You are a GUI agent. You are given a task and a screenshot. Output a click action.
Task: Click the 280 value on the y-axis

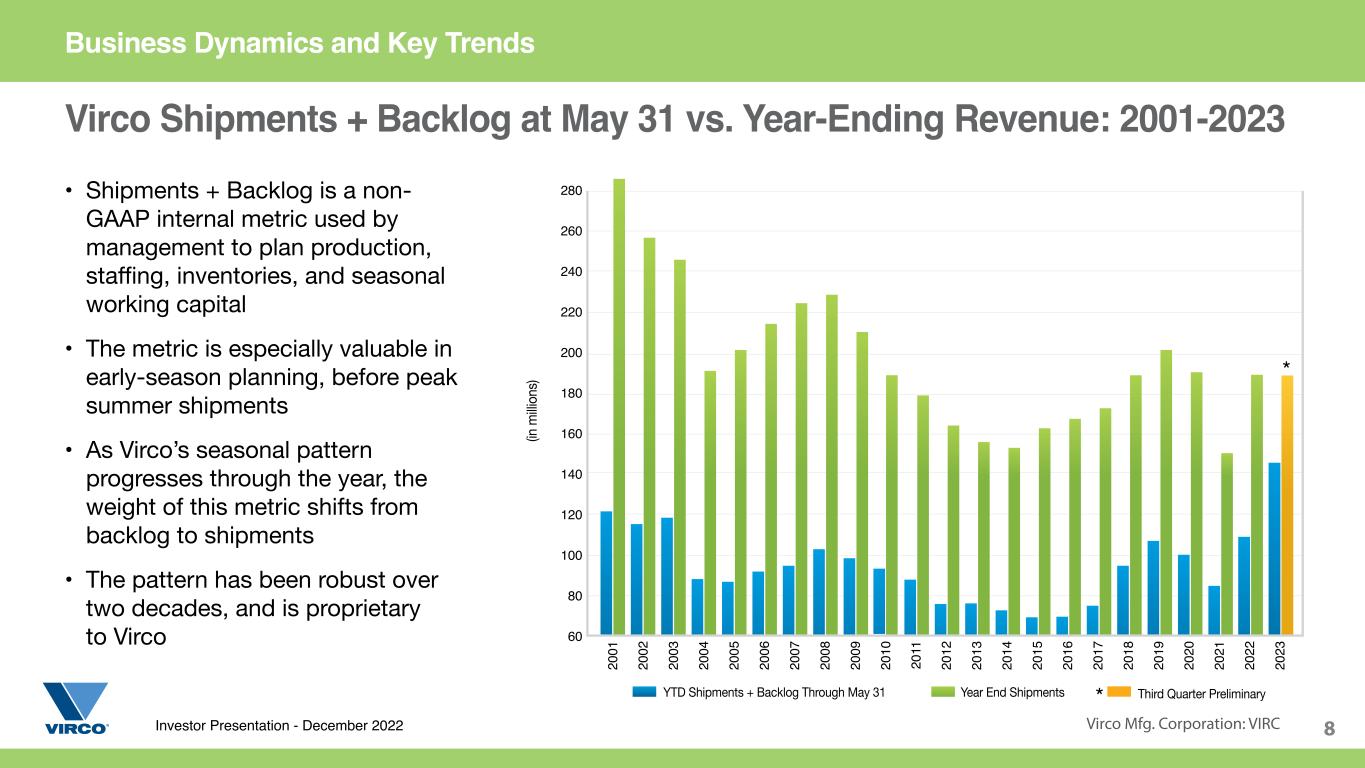click(570, 190)
